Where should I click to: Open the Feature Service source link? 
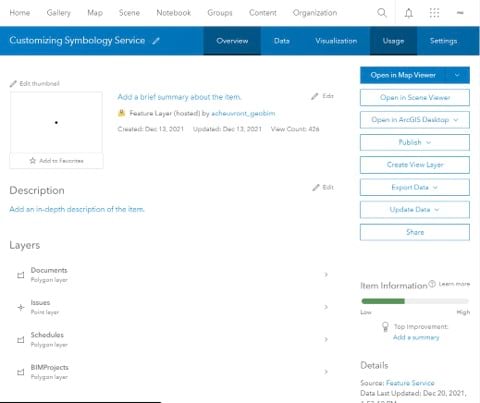click(x=410, y=383)
